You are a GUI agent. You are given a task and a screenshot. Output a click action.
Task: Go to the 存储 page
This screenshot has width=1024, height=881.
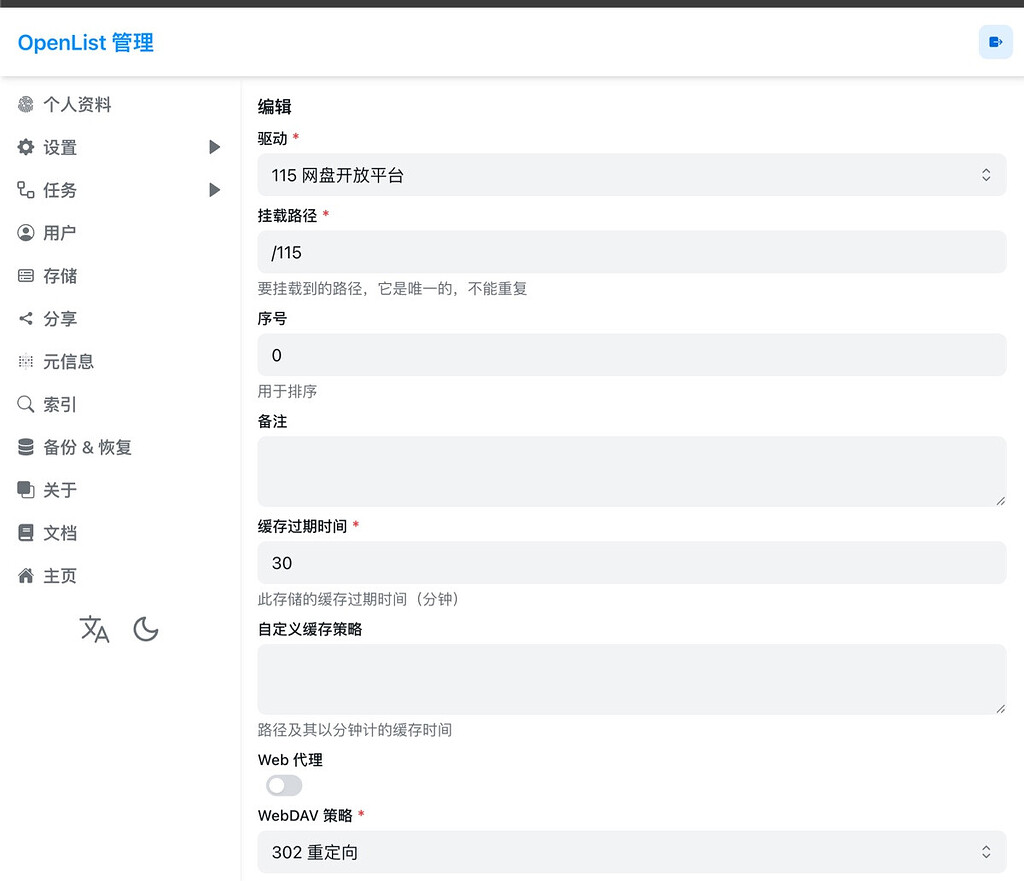60,276
